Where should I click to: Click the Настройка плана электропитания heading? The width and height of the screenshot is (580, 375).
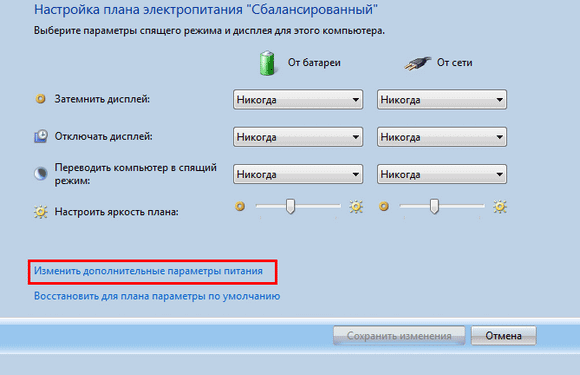(206, 9)
